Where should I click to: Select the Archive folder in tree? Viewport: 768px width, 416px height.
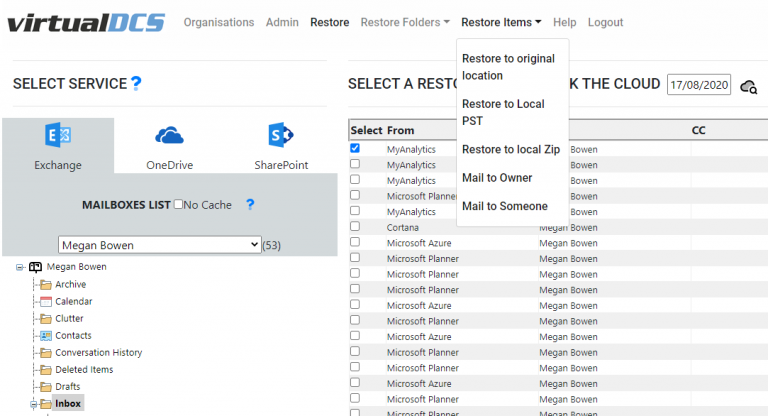pos(71,285)
